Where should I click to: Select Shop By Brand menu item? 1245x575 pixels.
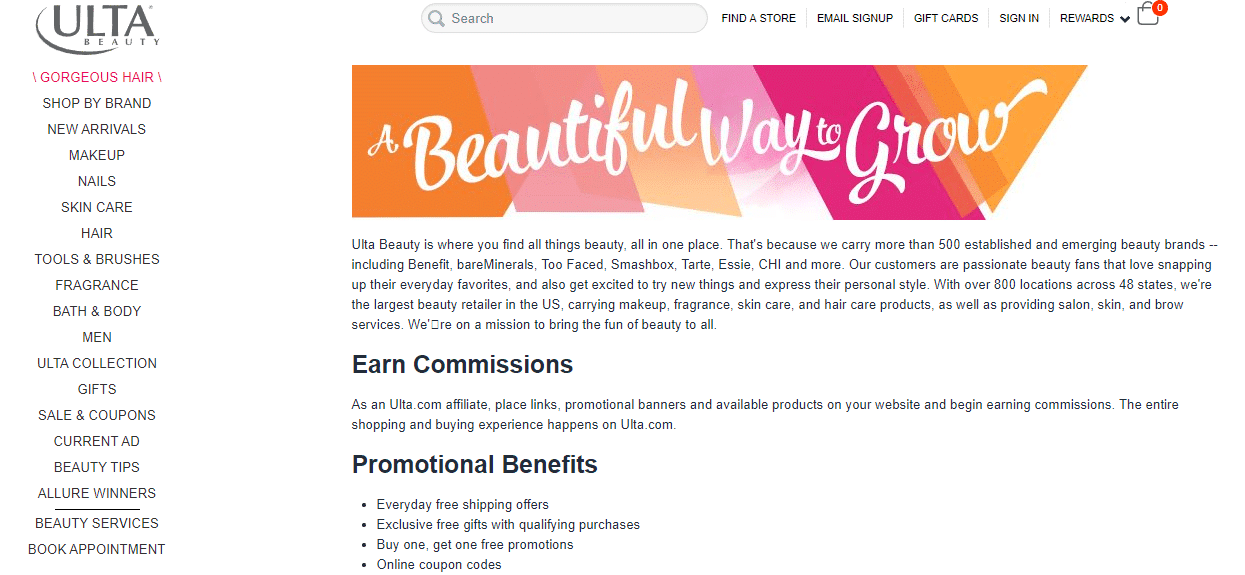coord(97,103)
